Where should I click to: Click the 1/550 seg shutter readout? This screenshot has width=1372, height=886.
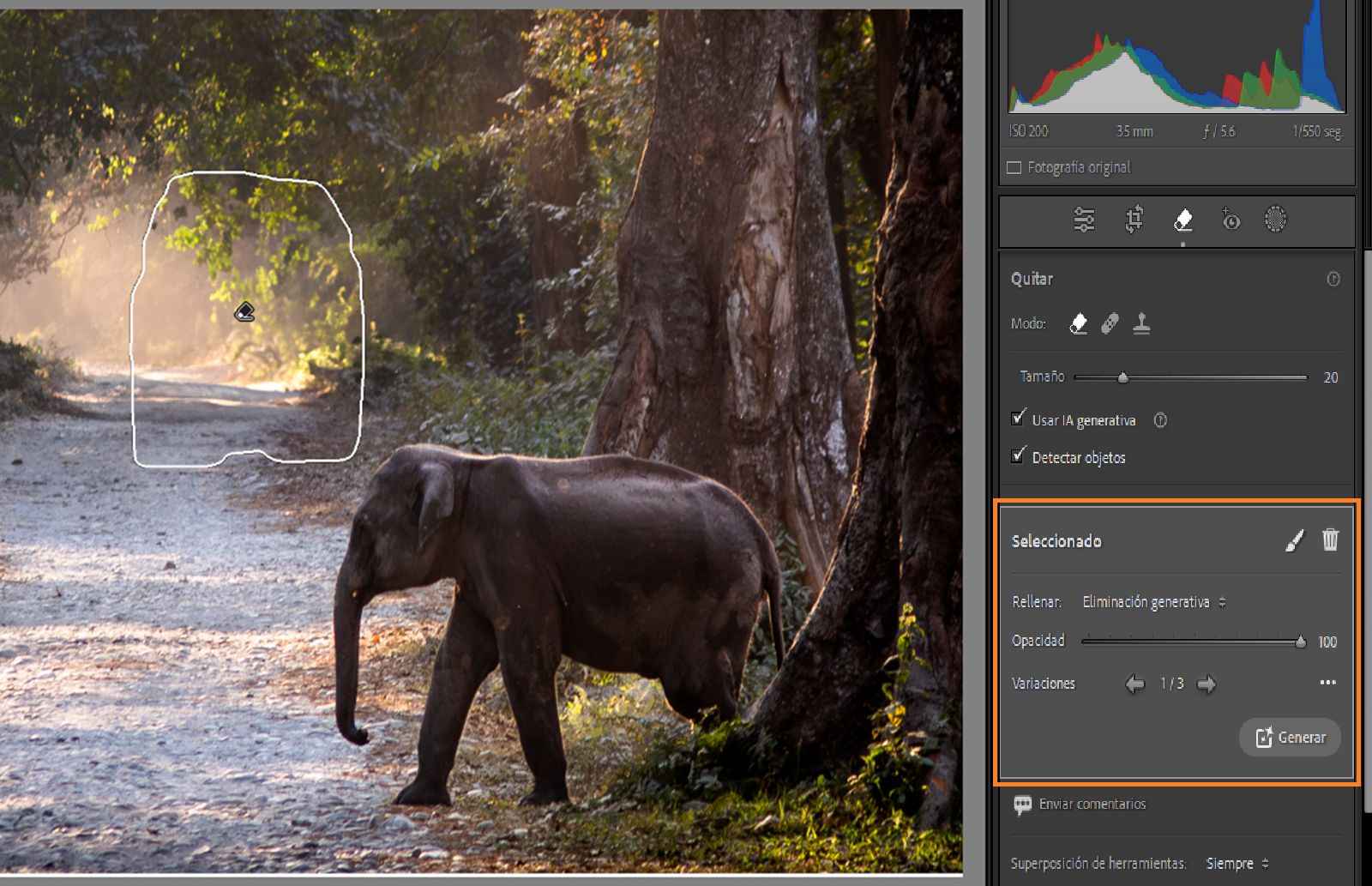[1318, 131]
